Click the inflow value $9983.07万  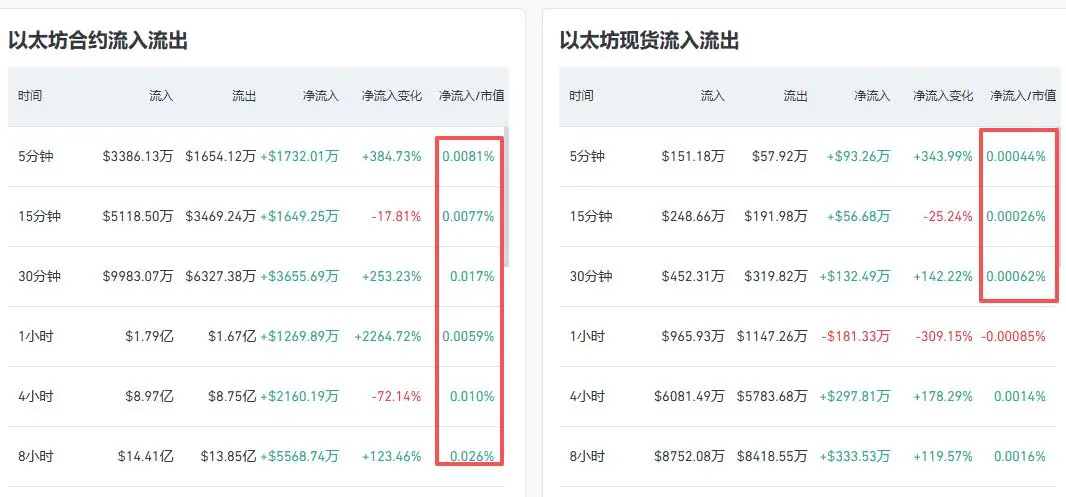[x=138, y=276]
